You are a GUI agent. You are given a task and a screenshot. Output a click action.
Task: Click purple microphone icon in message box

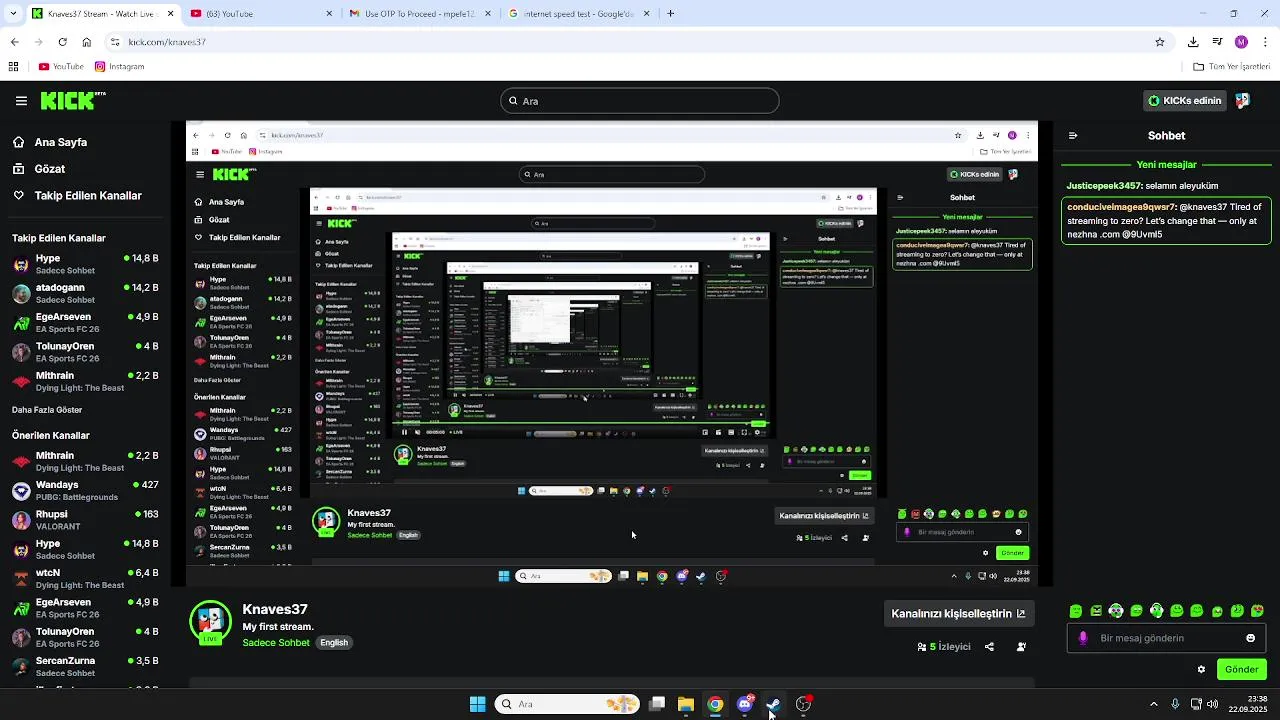coord(1083,638)
